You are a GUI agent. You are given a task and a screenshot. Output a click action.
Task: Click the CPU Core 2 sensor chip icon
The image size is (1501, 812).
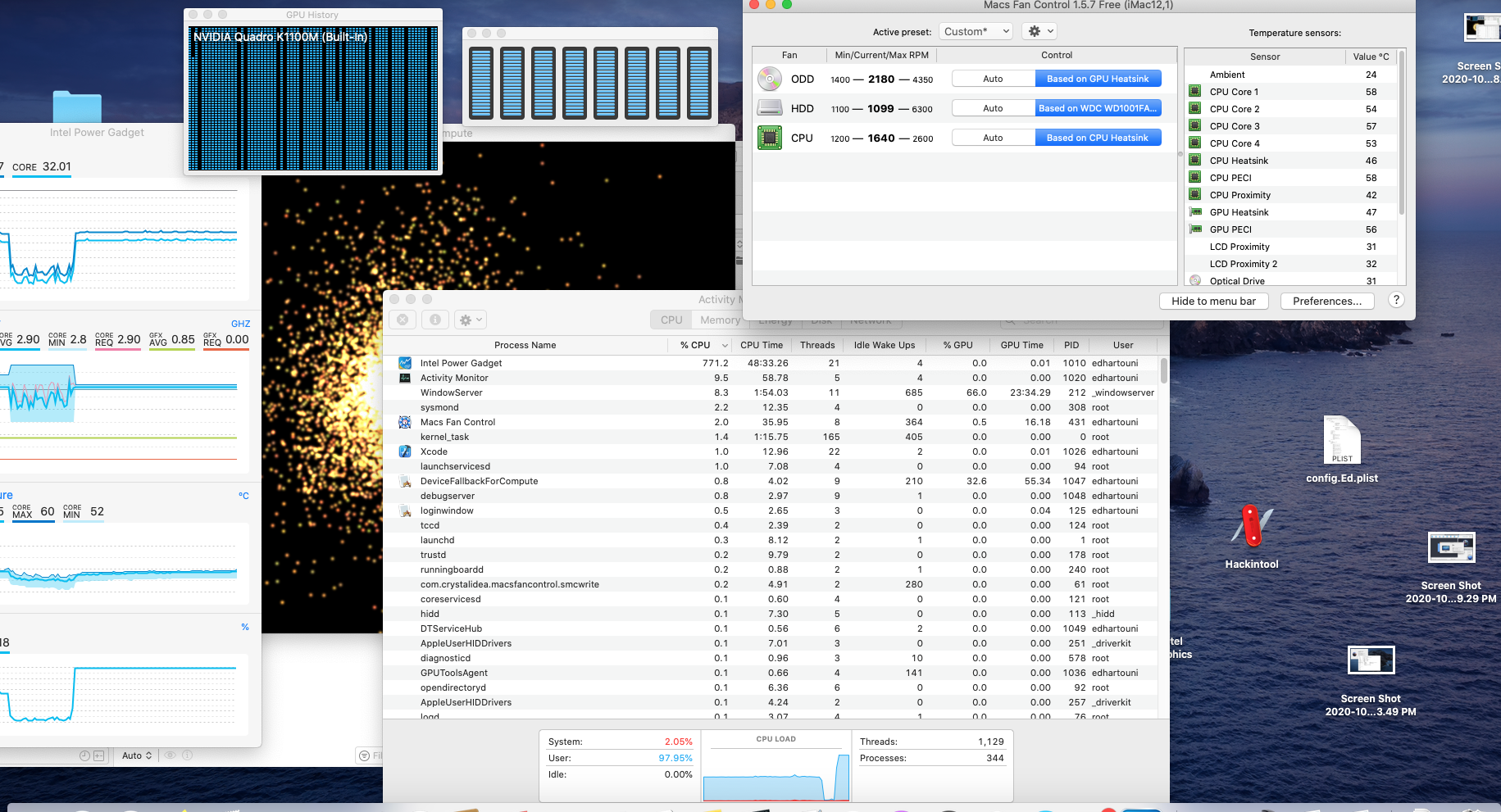coord(1195,109)
